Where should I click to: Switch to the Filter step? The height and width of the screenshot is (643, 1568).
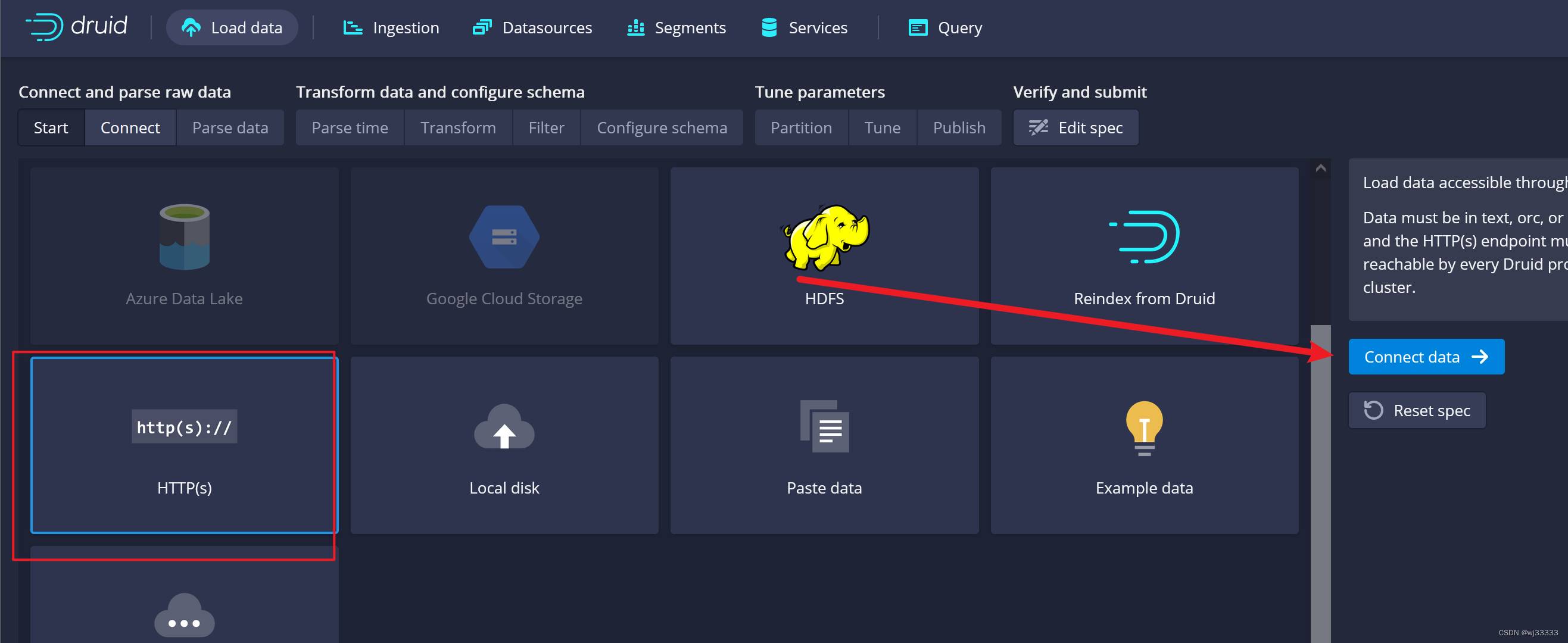pyautogui.click(x=547, y=128)
